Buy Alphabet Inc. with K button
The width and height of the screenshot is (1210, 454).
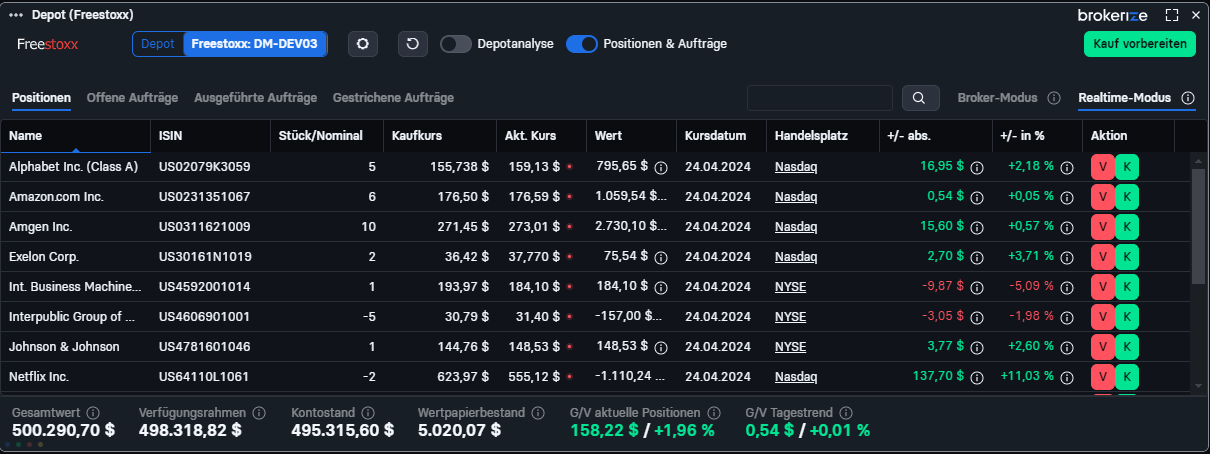pos(1127,167)
